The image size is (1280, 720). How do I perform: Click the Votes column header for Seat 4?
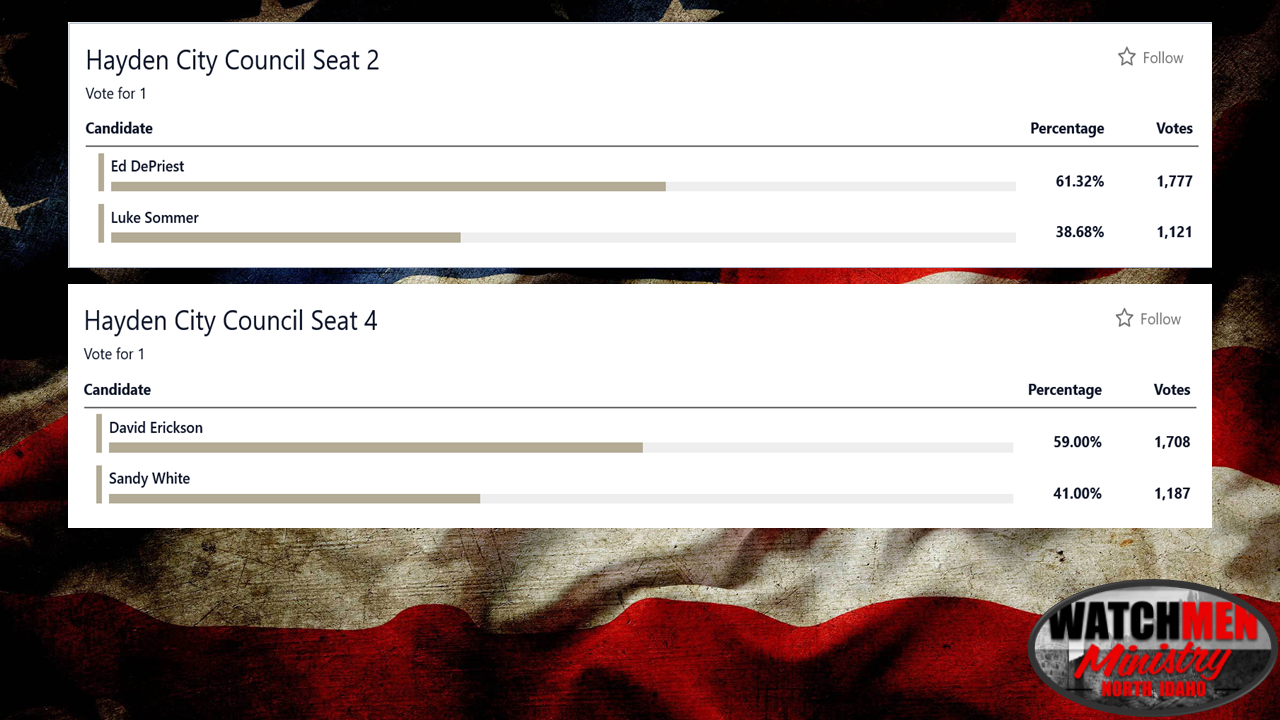pyautogui.click(x=1172, y=390)
